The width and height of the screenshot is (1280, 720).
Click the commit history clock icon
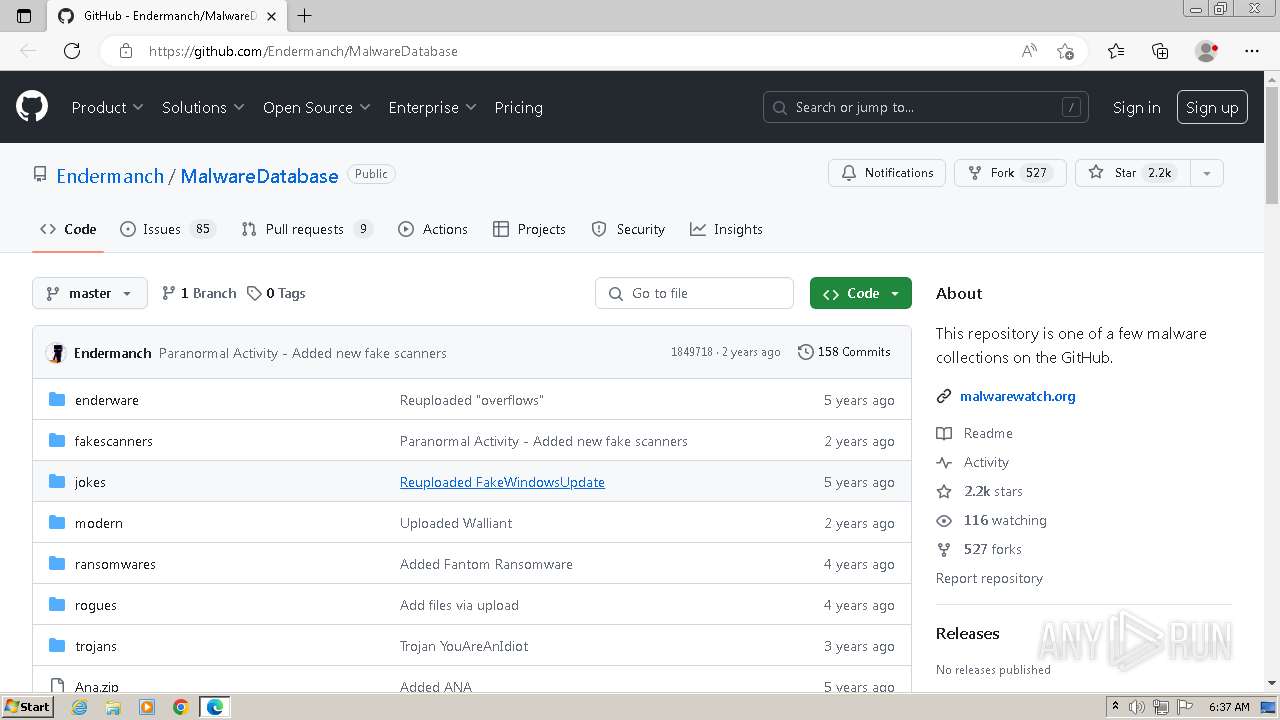click(x=805, y=352)
